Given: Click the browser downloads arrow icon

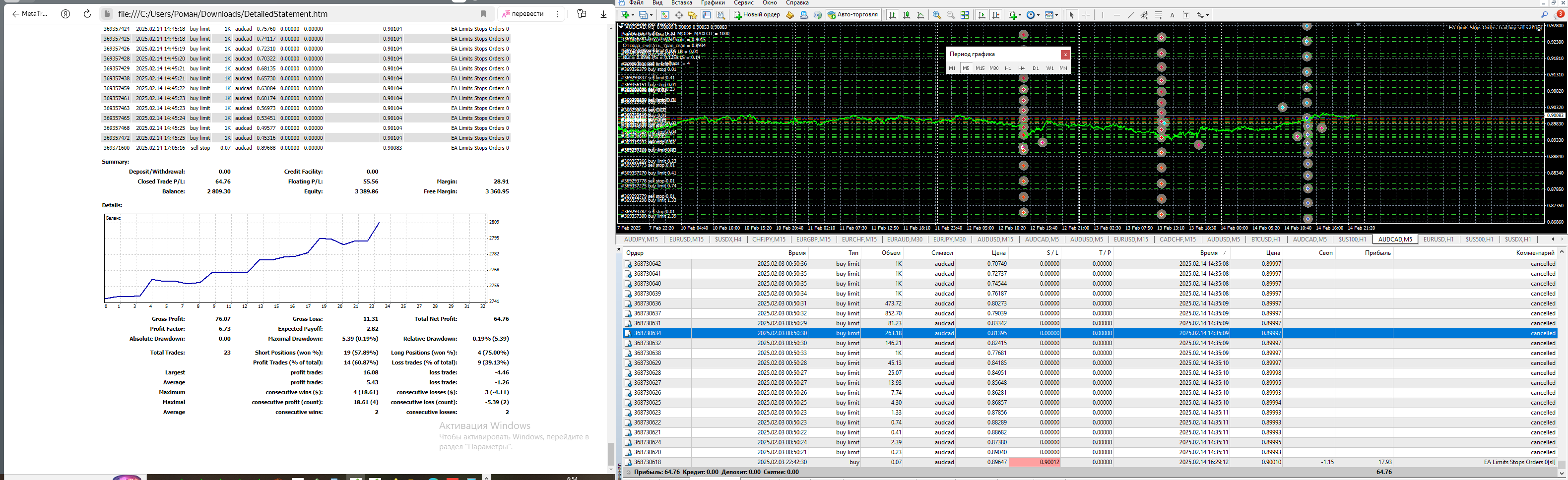Looking at the screenshot, I should [603, 14].
